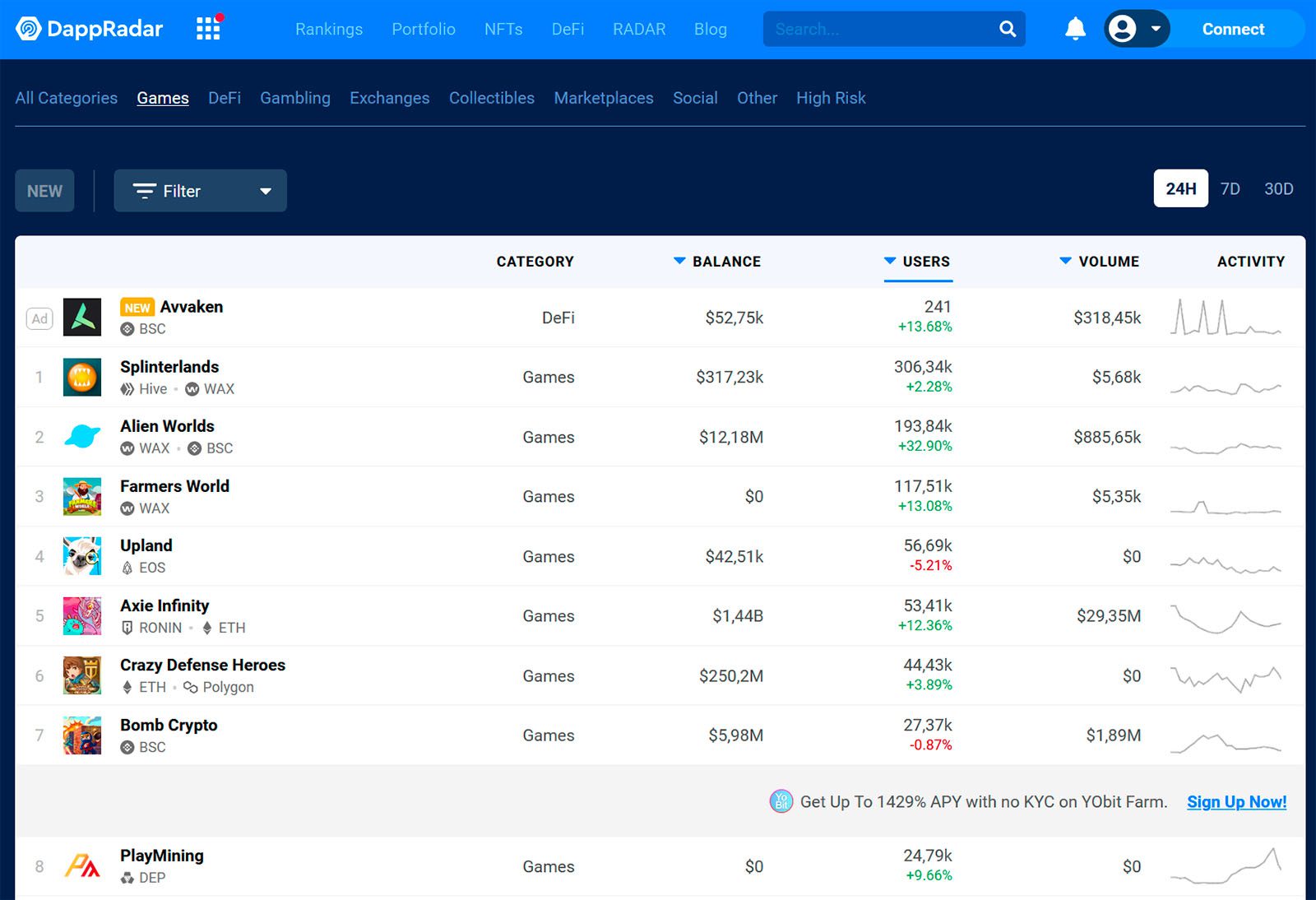Screen dimensions: 1316x900
Task: Click the Splinterlands app icon
Action: [x=82, y=378]
